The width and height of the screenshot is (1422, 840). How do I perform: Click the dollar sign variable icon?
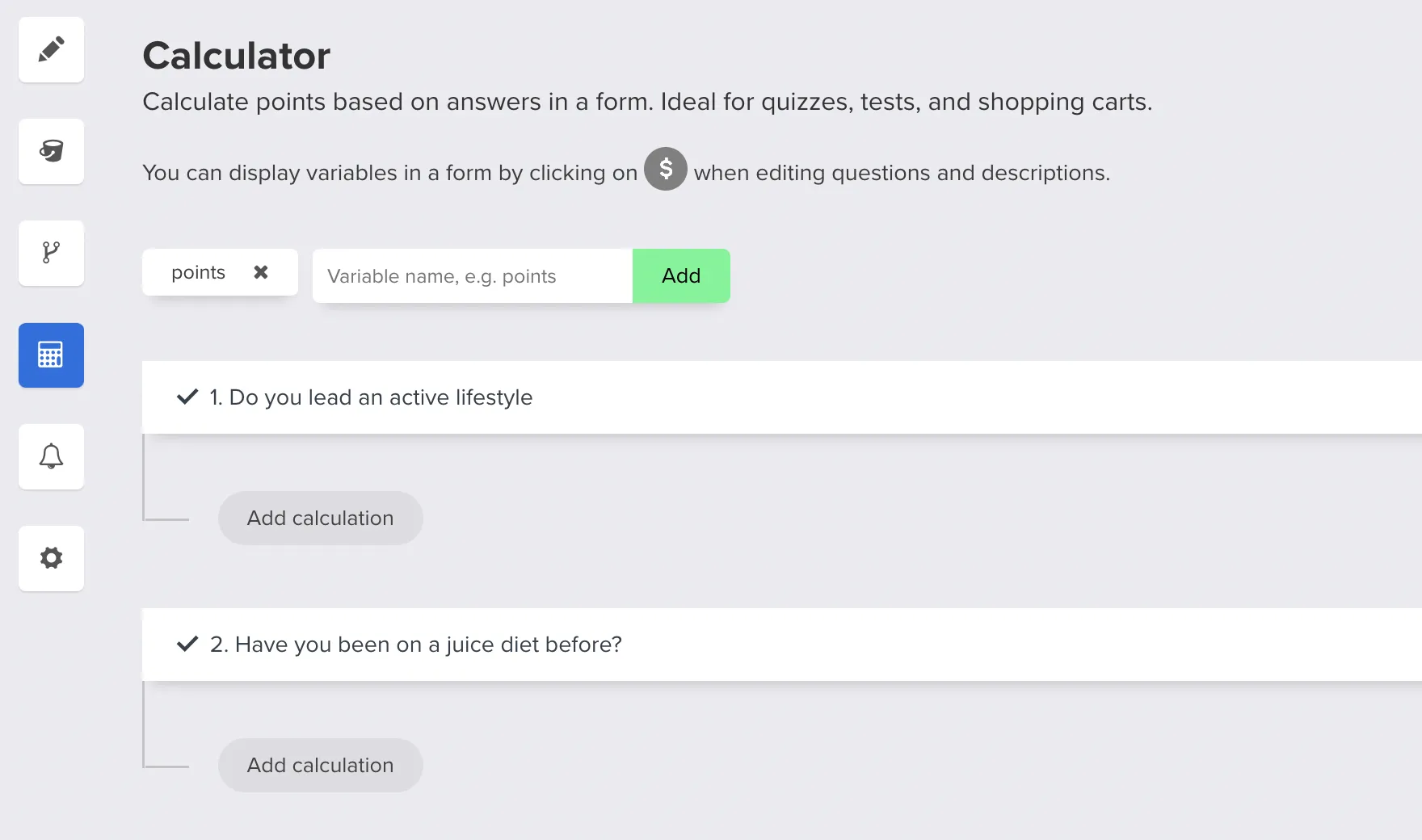665,169
